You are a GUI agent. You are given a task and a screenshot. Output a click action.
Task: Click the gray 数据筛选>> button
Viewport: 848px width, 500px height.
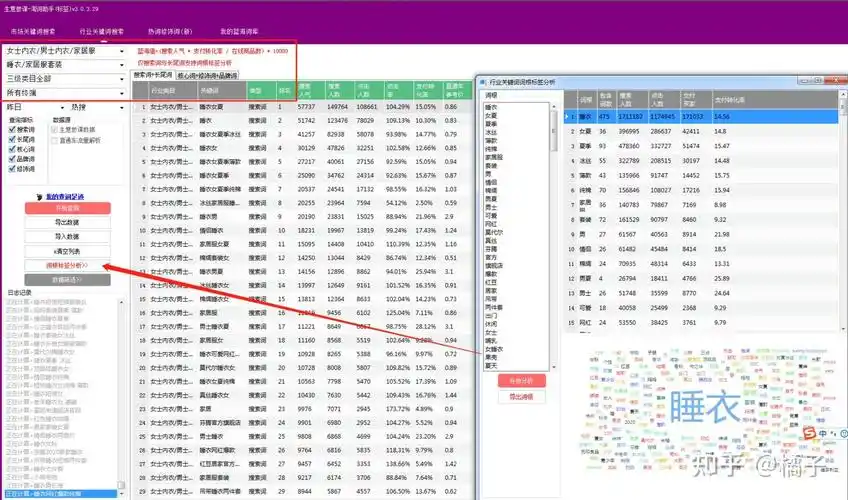[68, 280]
